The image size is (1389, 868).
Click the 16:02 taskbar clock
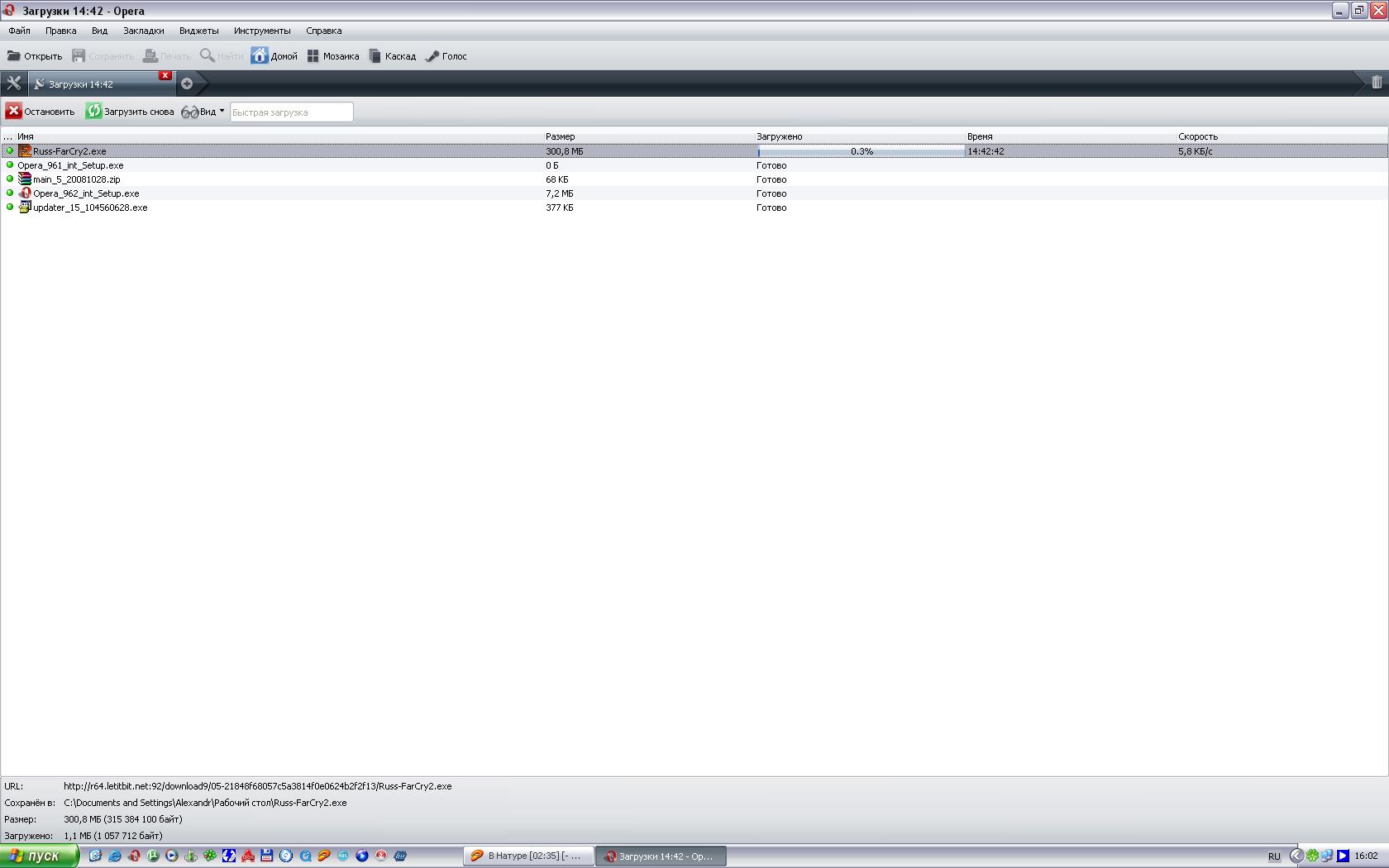coord(1366,856)
